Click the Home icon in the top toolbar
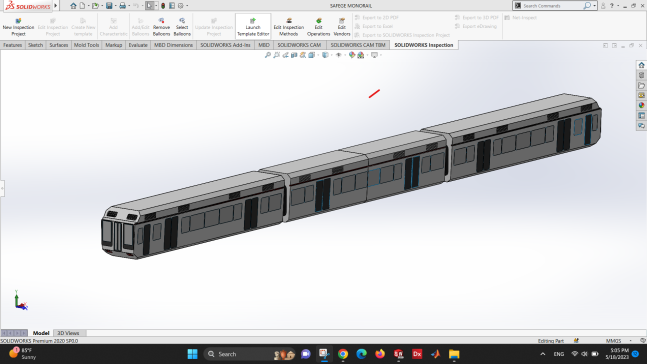 coord(73,6)
